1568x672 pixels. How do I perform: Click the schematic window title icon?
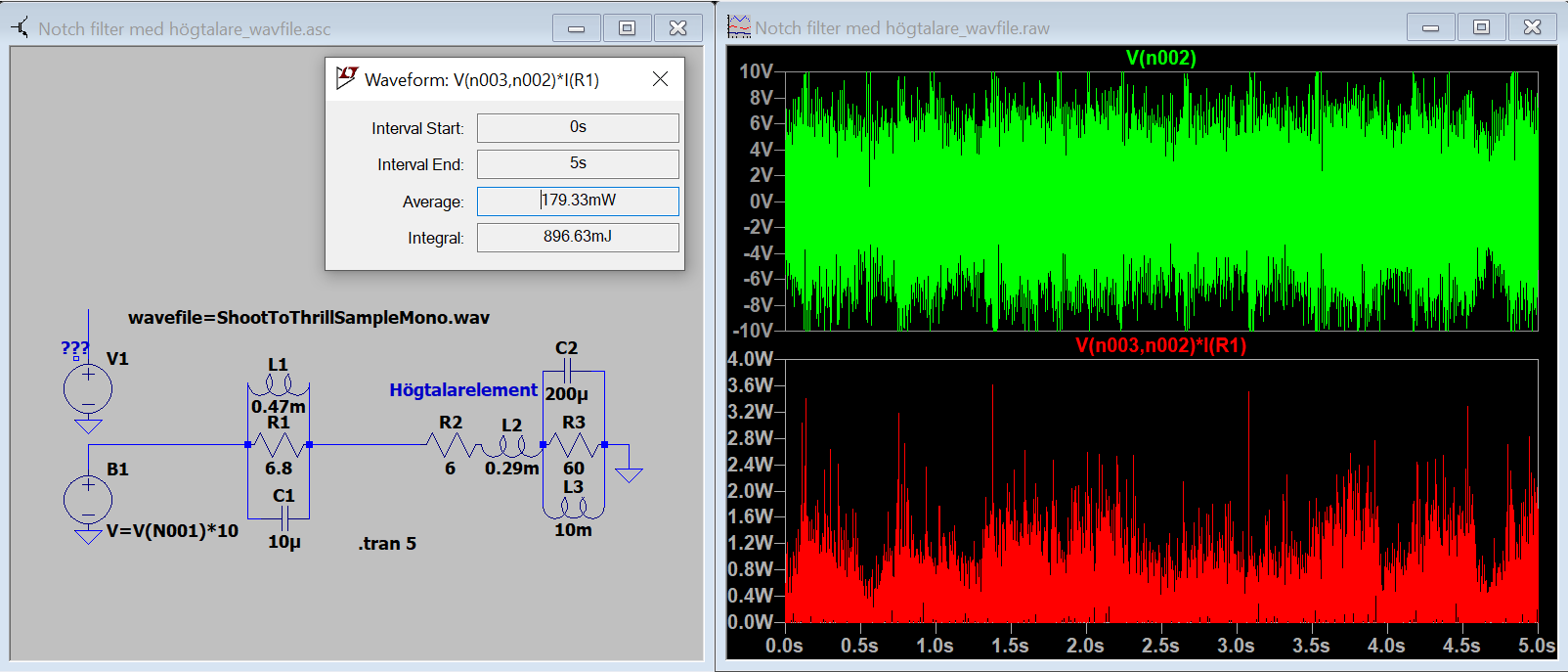coord(20,27)
